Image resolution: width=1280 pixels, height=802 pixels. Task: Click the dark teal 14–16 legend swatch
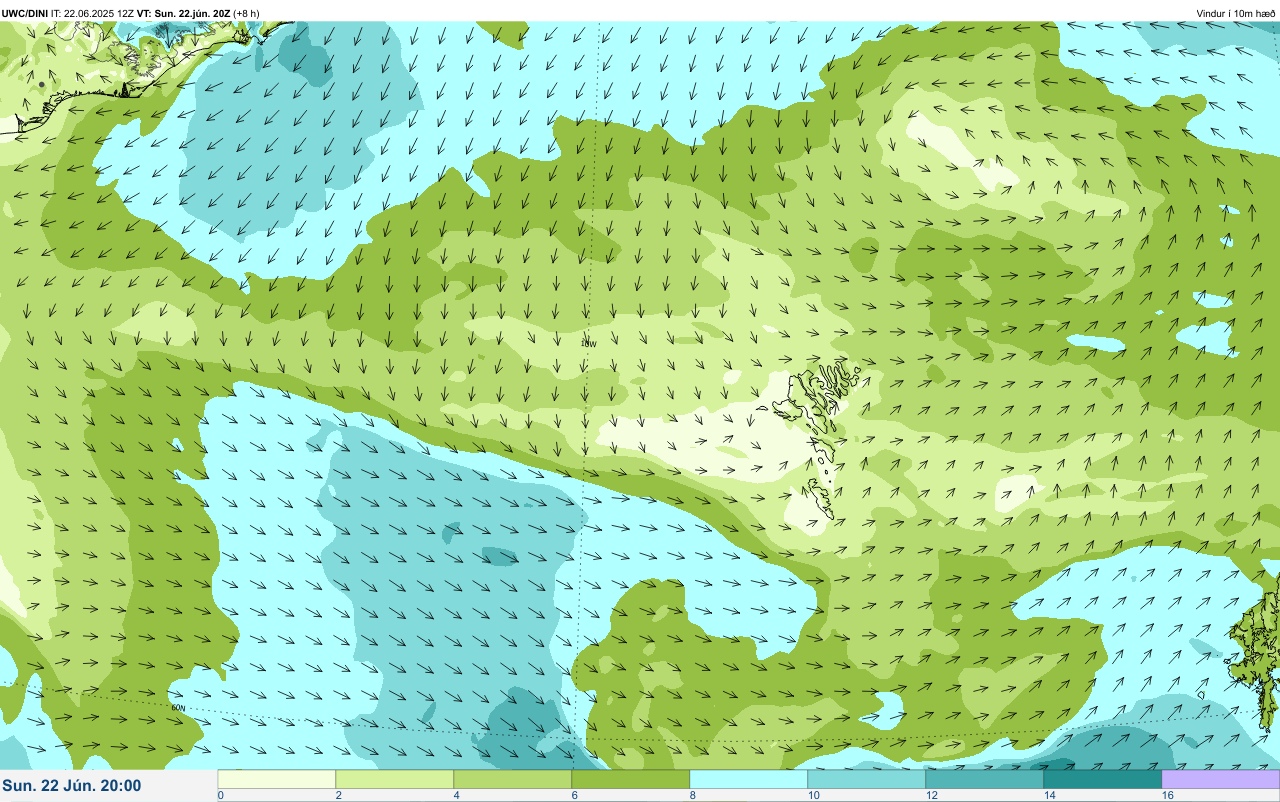(1103, 779)
